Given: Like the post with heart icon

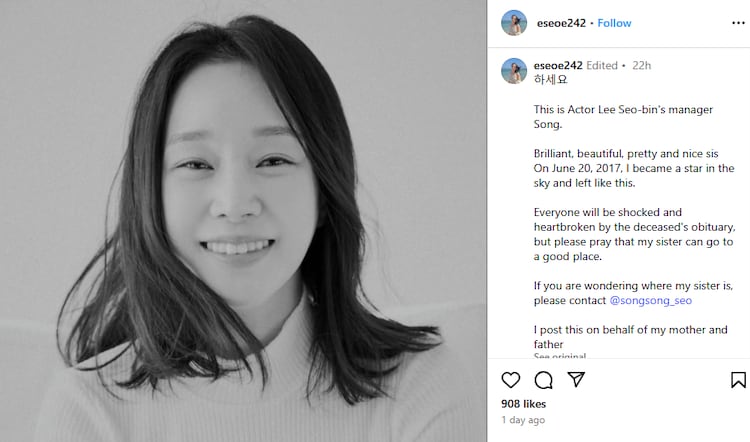Looking at the screenshot, I should click(x=510, y=380).
